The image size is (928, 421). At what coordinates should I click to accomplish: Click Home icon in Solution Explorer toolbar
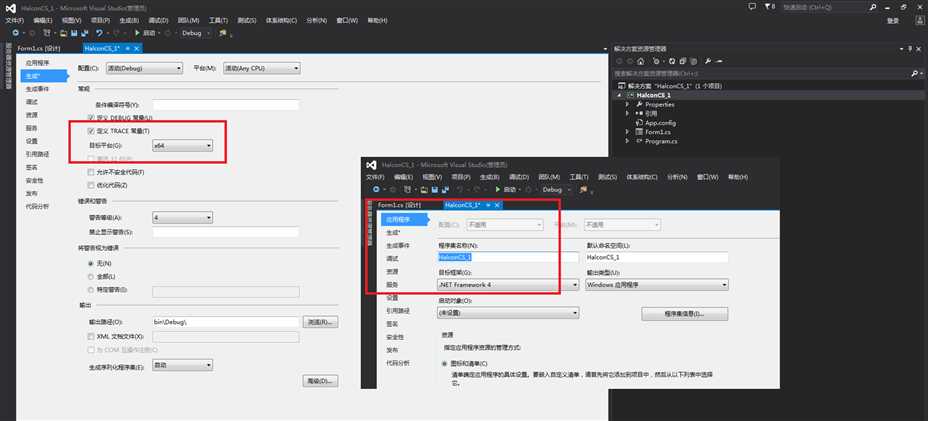pyautogui.click(x=640, y=61)
